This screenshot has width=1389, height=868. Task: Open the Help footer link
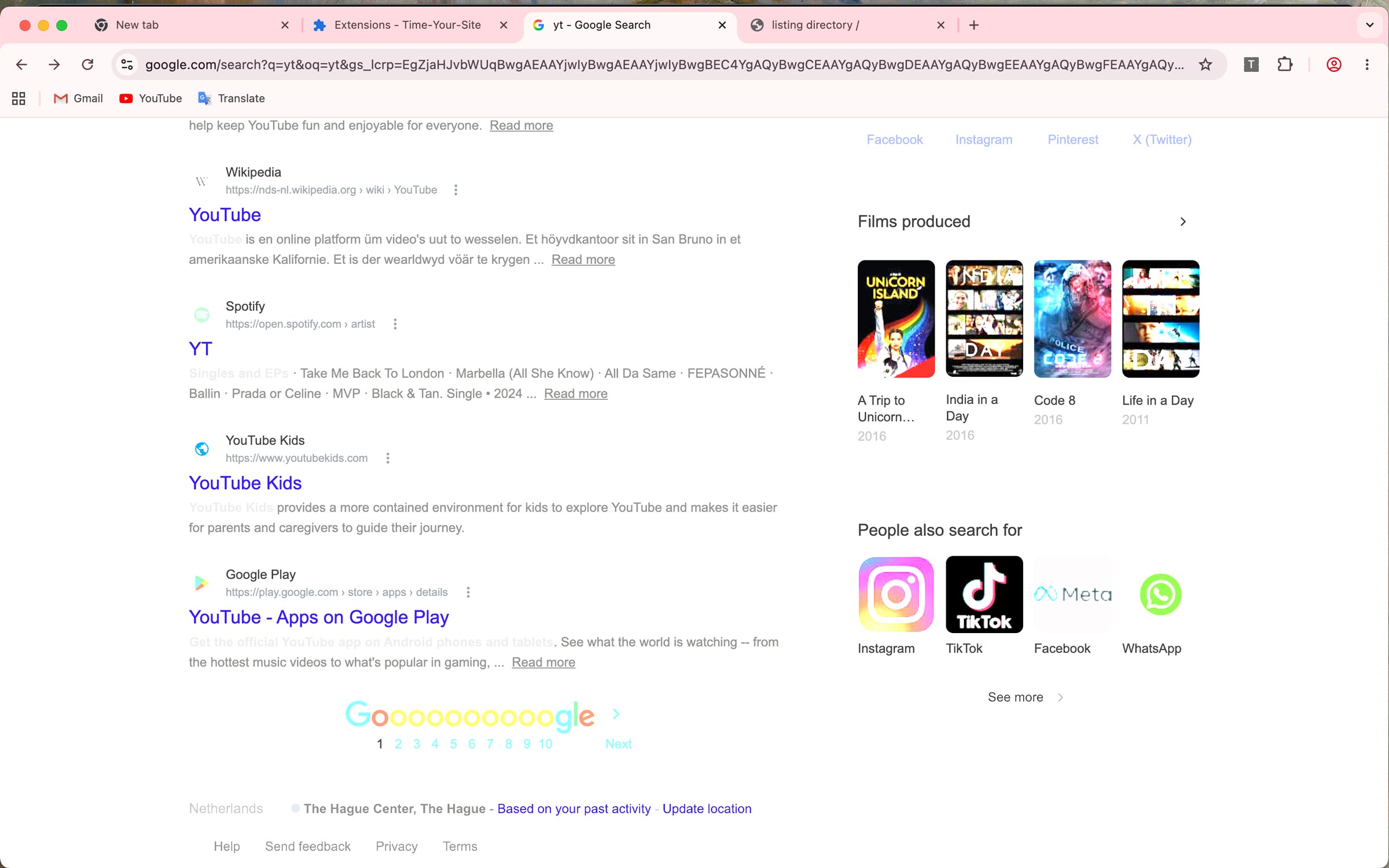[x=226, y=847]
